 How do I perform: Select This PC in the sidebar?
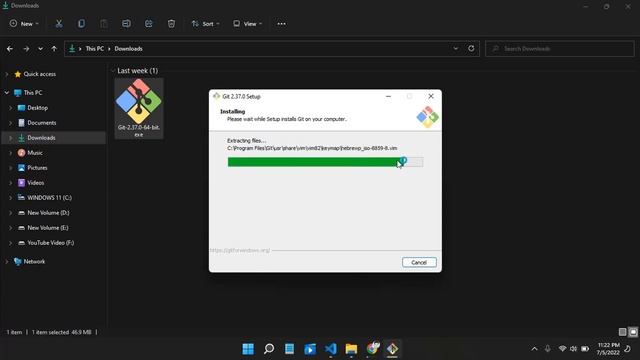click(x=33, y=93)
